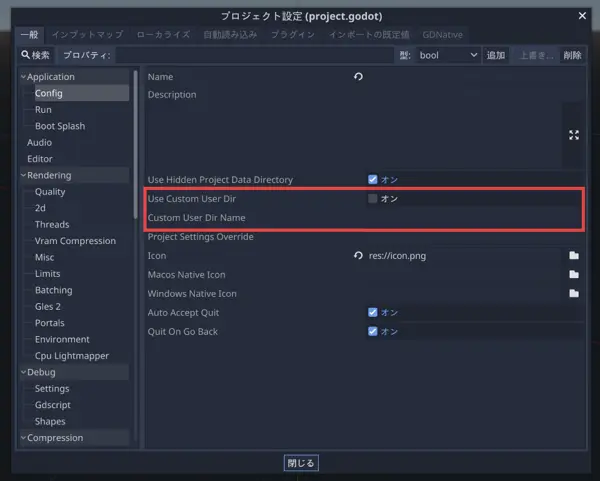This screenshot has height=481, width=600.
Task: Select Config in the tree
Action: pos(82,93)
